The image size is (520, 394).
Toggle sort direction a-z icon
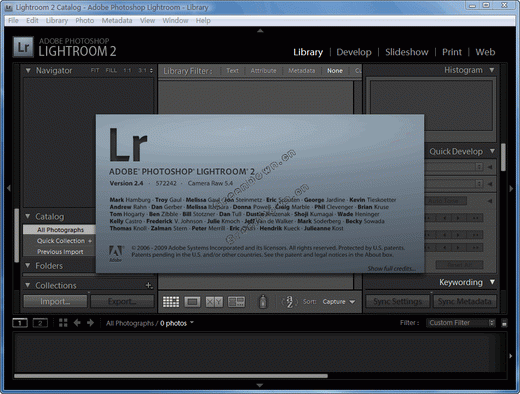point(289,302)
